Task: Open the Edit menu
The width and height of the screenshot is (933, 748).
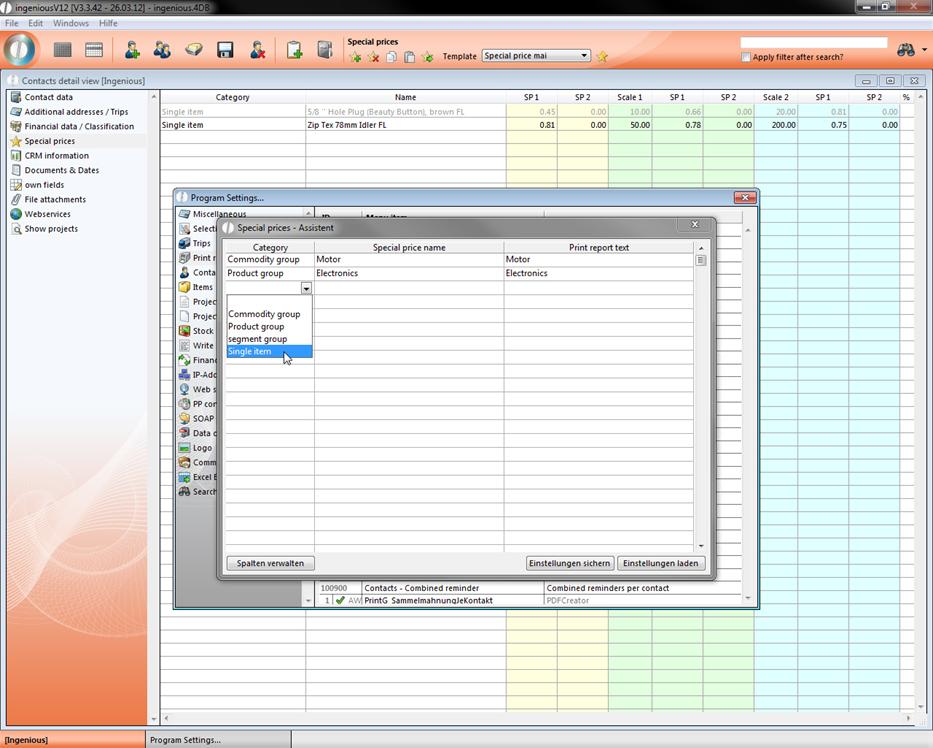Action: [36, 23]
